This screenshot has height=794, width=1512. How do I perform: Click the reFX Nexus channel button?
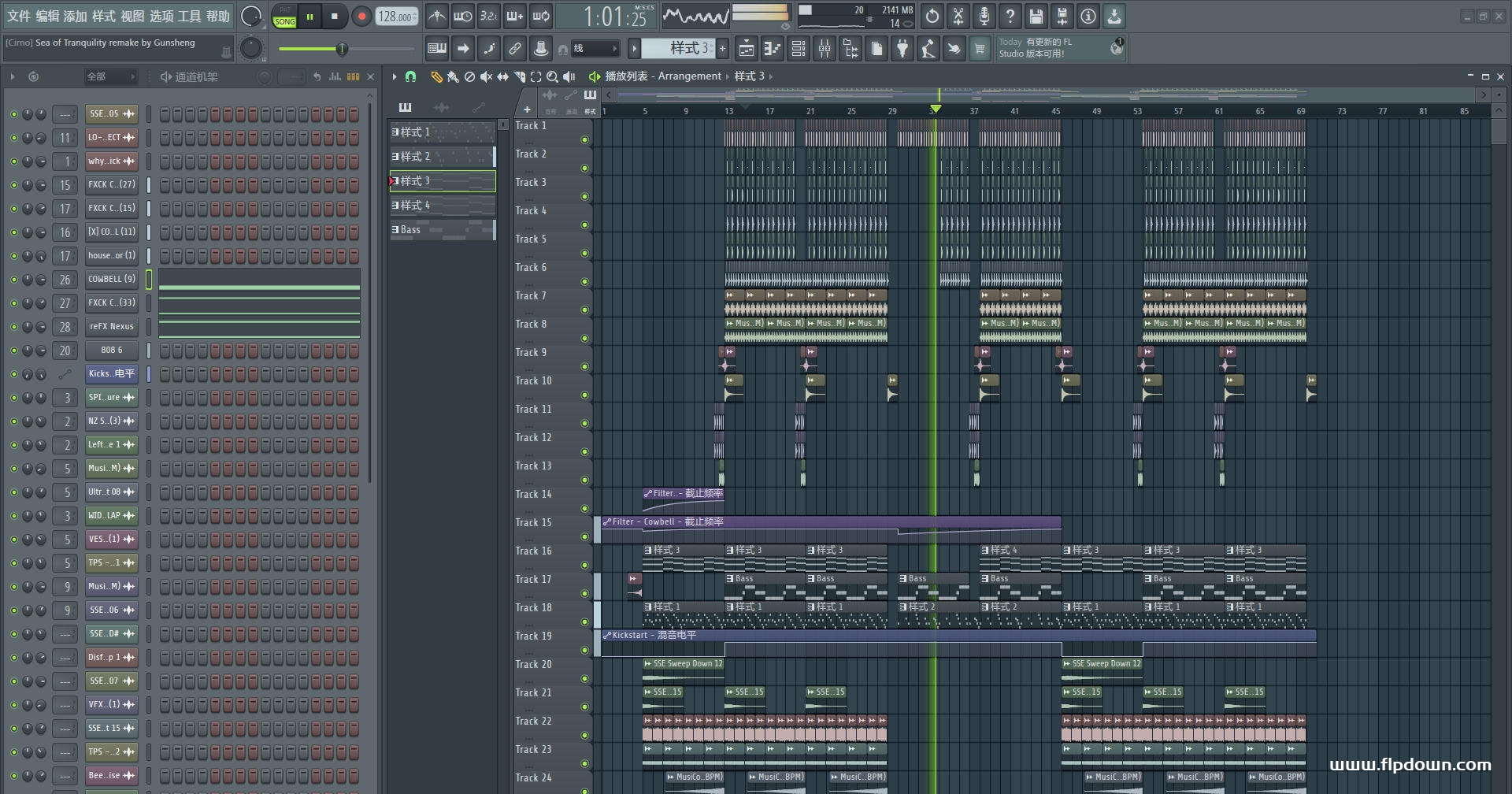(111, 327)
